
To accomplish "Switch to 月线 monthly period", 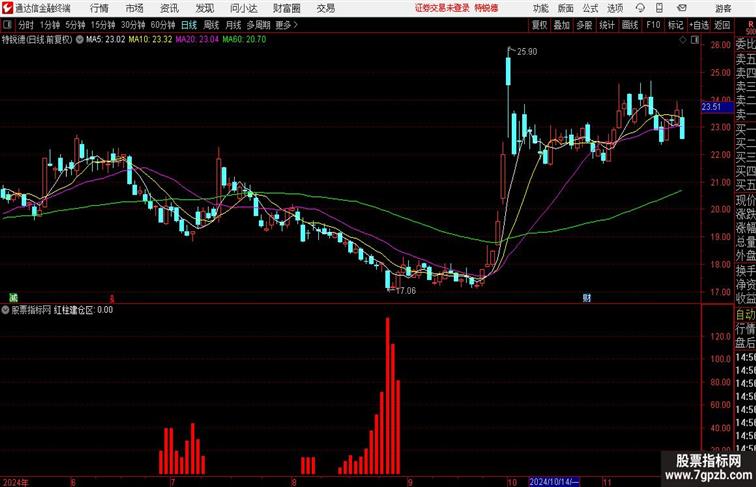I will (233, 25).
